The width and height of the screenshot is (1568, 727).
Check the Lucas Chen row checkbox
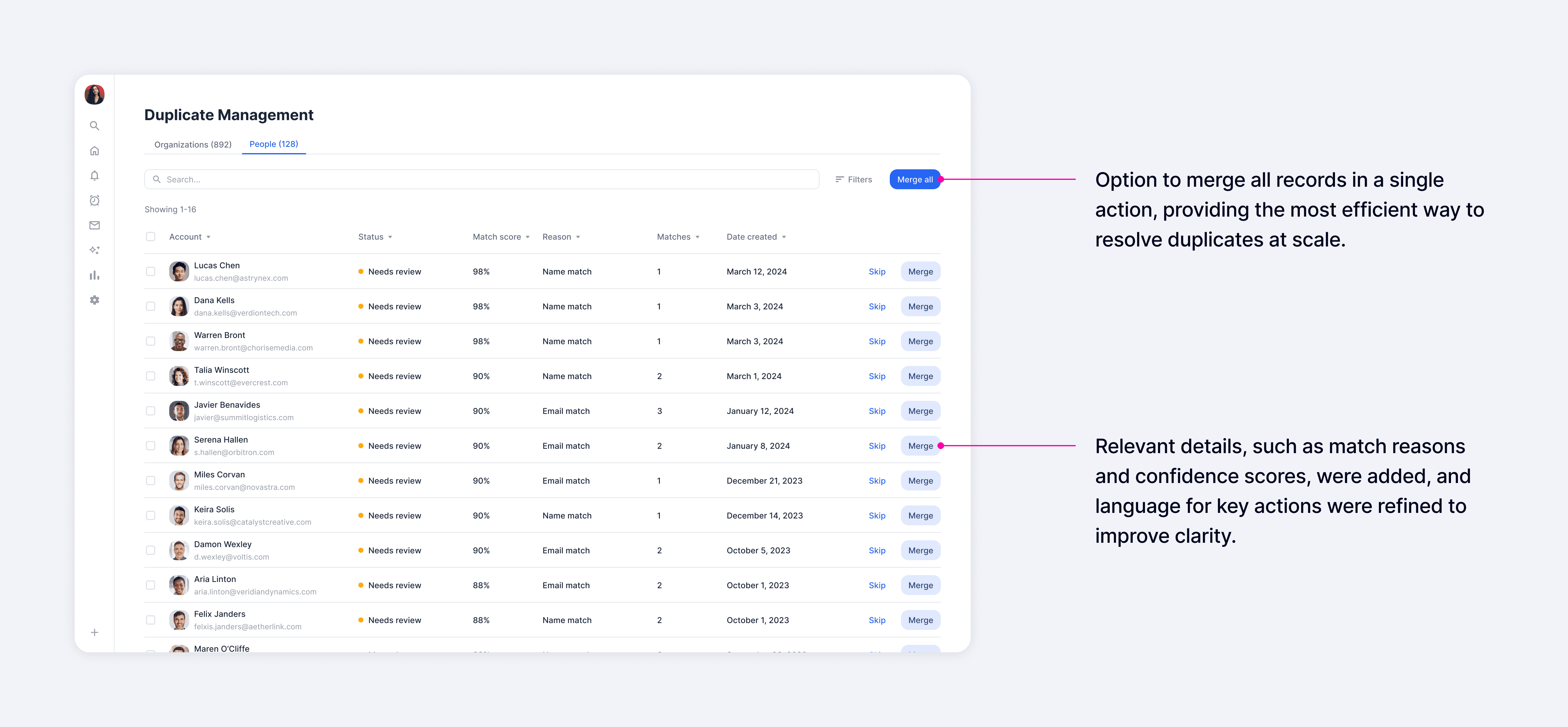[150, 272]
